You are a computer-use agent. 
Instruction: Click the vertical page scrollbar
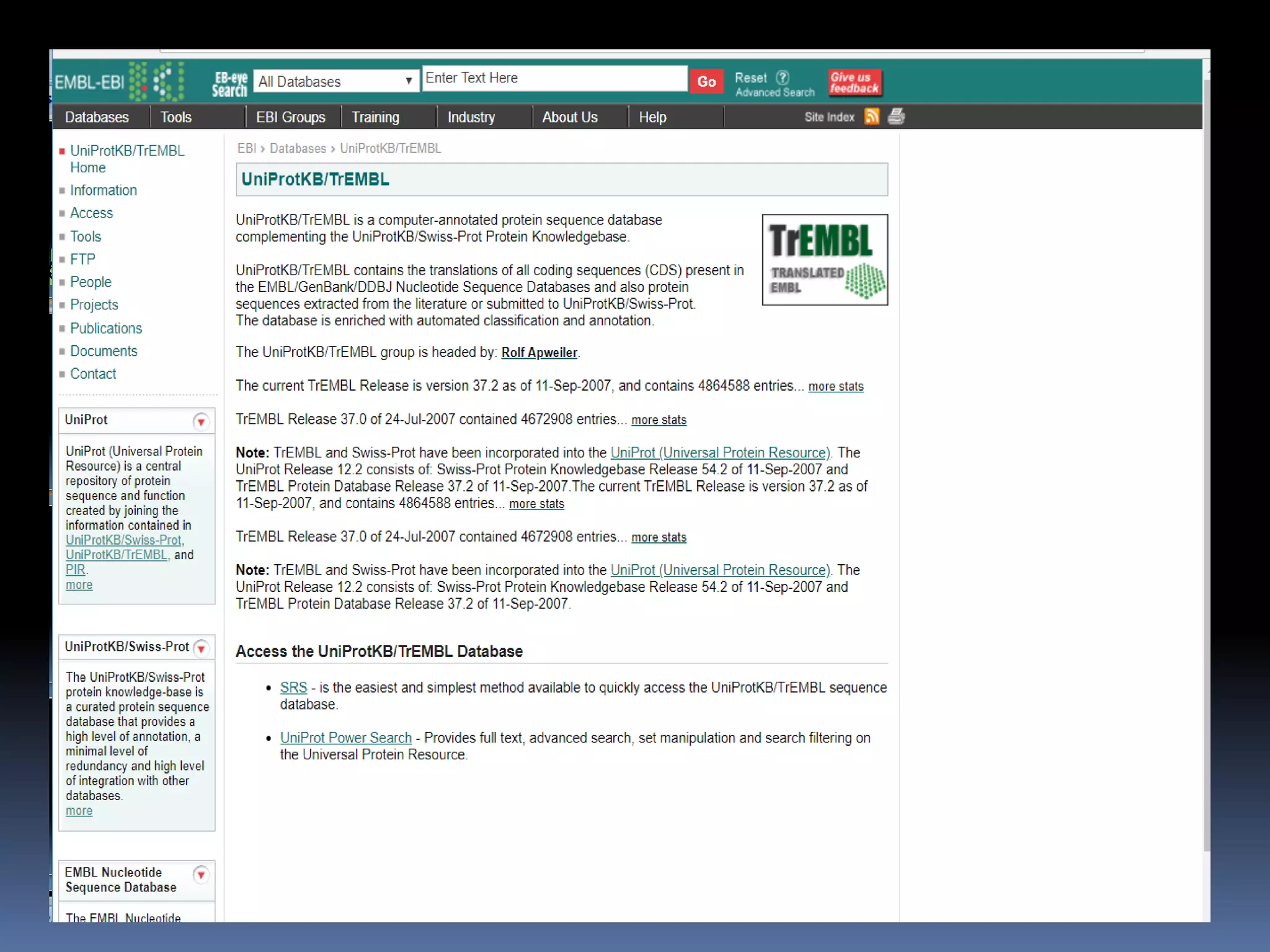pos(1206,465)
